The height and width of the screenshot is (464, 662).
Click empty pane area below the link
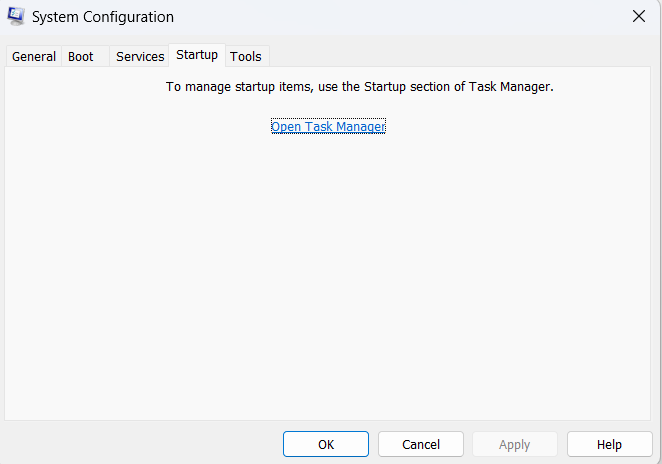pyautogui.click(x=328, y=280)
